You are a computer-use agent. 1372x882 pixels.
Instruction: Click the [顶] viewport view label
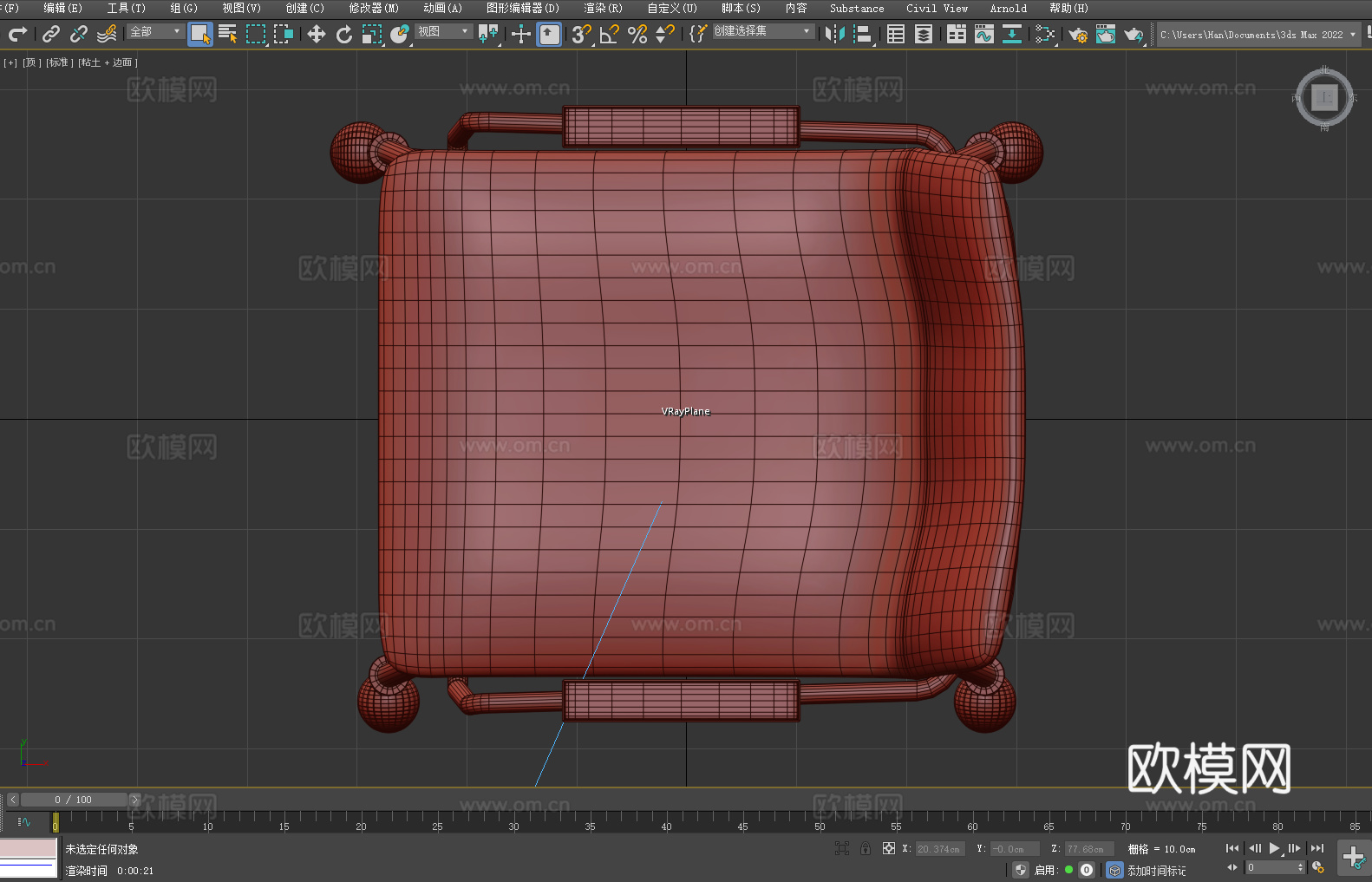[x=32, y=62]
